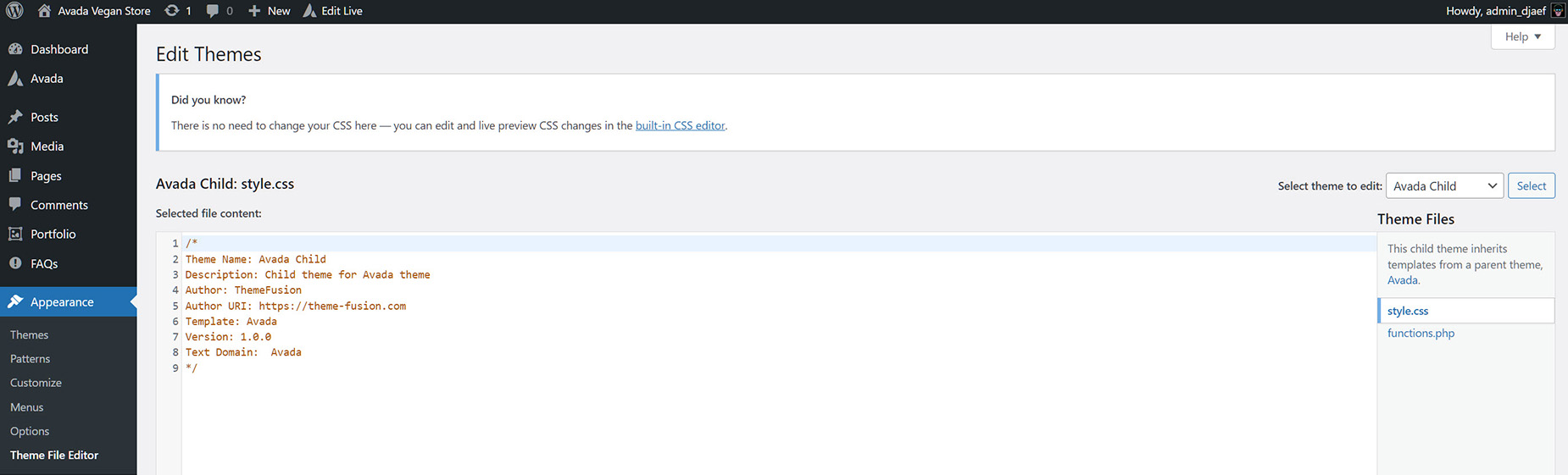Screen dimensions: 1568x475
Task: Click New in the admin bar
Action: (279, 11)
